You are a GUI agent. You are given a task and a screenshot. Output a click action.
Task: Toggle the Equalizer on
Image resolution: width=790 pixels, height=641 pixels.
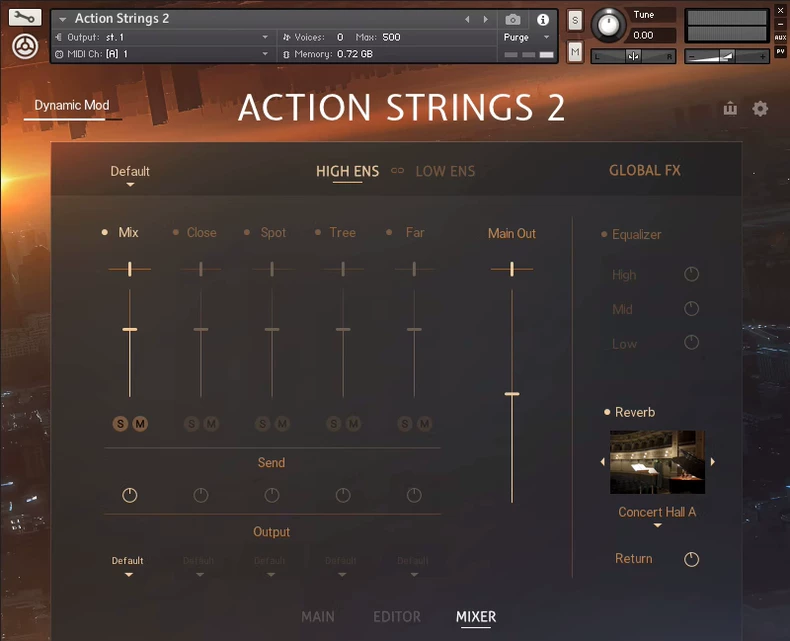(x=604, y=234)
